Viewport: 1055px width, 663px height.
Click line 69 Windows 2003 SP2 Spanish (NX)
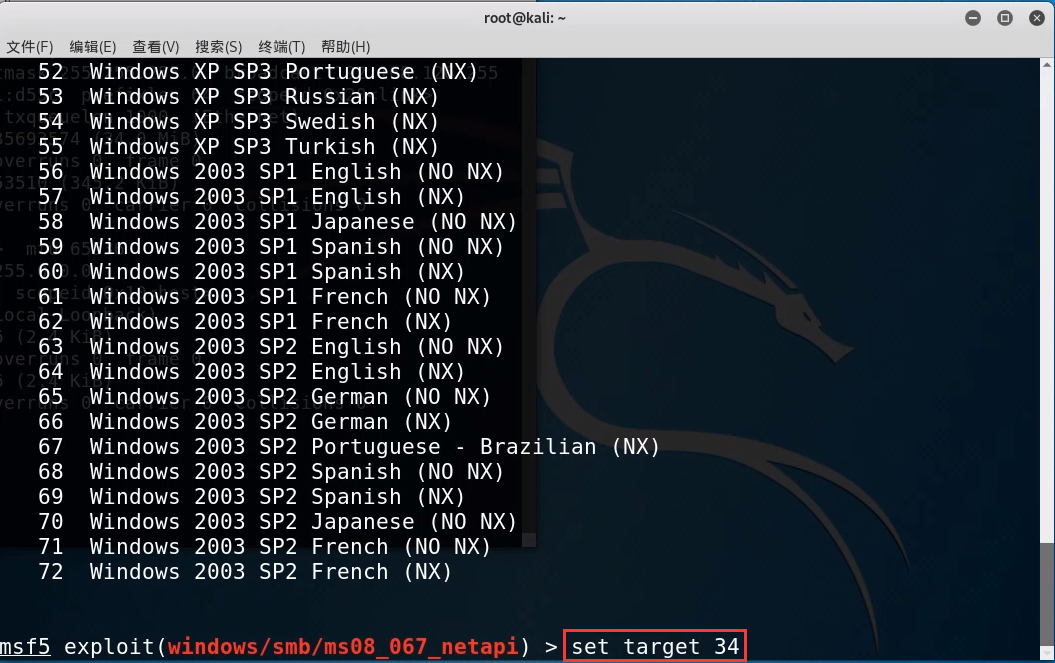tap(251, 496)
